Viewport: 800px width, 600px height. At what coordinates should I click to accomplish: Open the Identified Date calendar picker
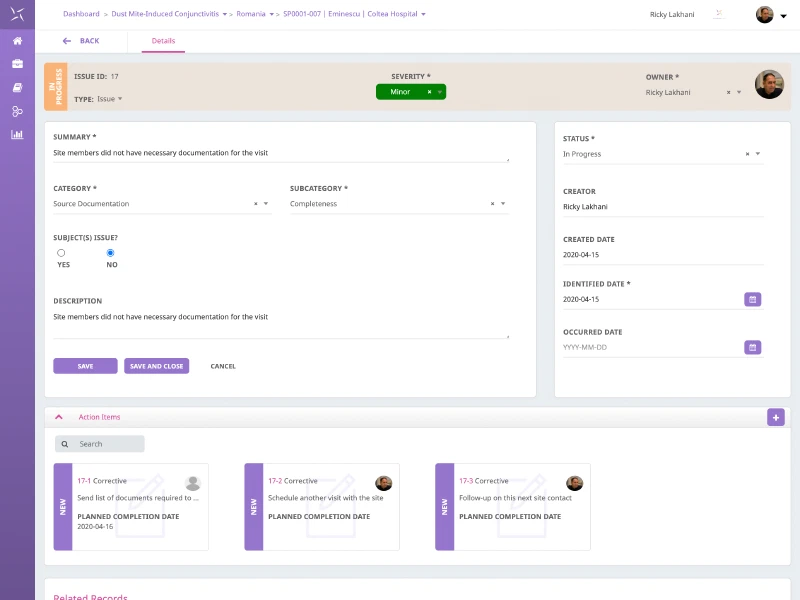tap(753, 299)
